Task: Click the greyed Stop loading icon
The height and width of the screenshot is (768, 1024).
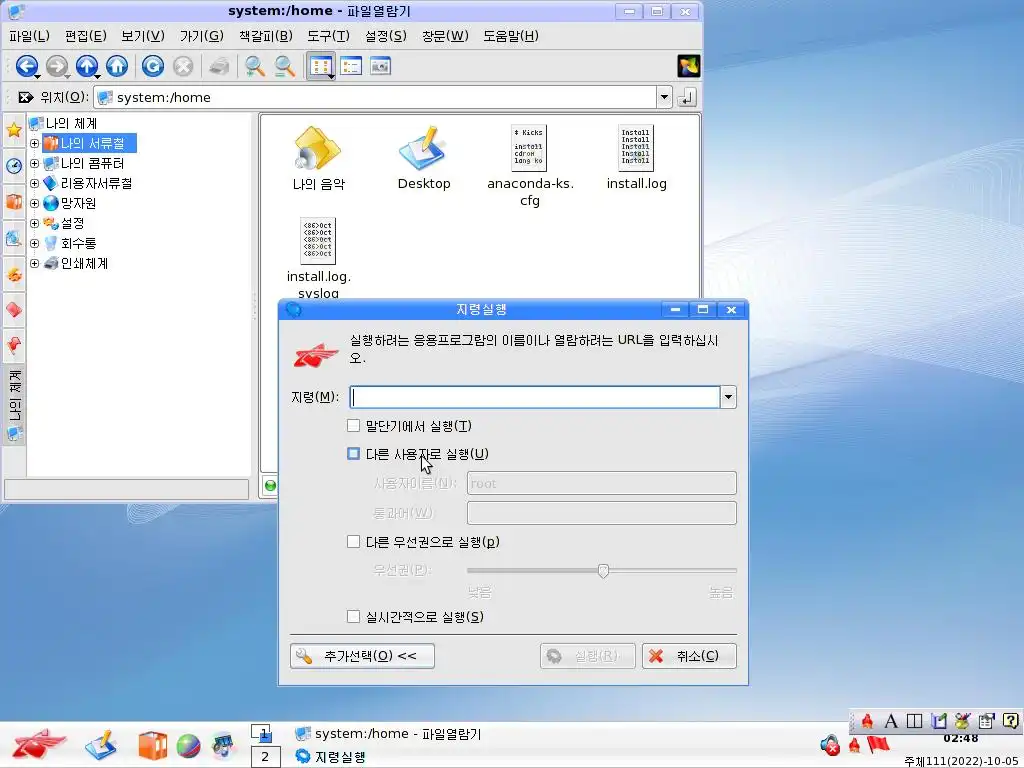Action: [184, 66]
